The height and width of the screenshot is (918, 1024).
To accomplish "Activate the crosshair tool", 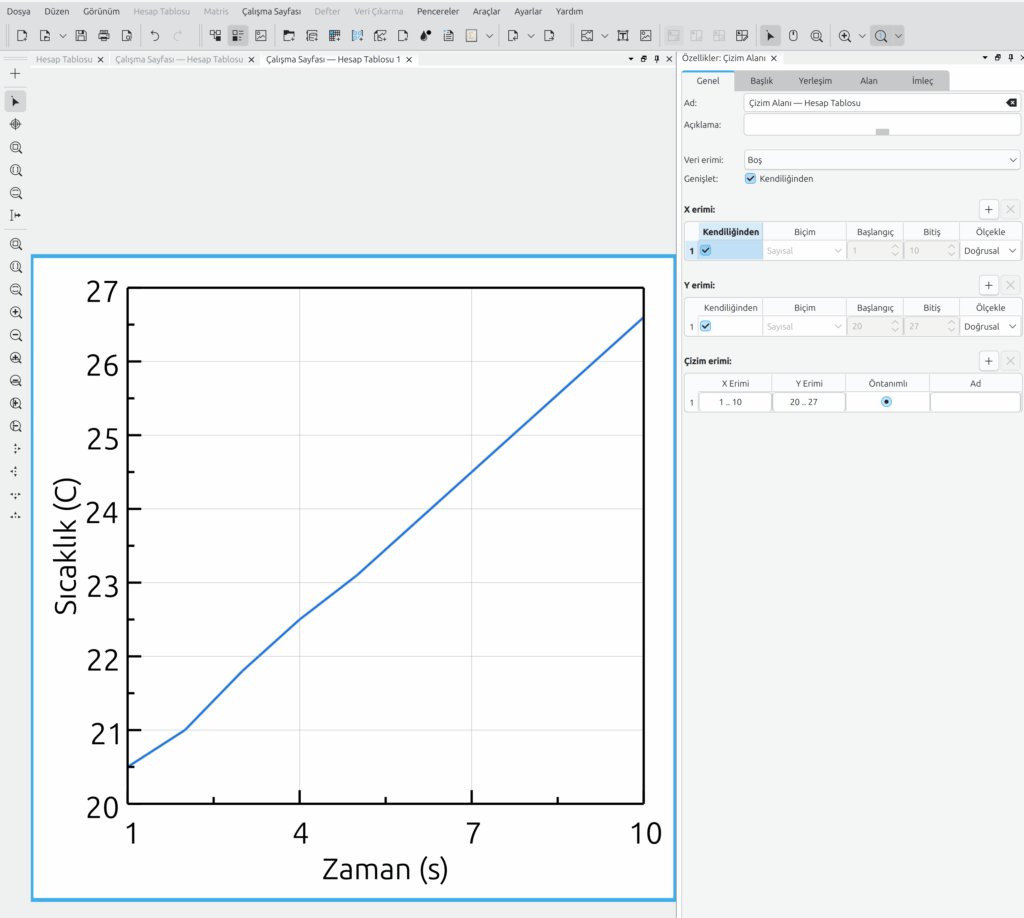I will (x=16, y=124).
